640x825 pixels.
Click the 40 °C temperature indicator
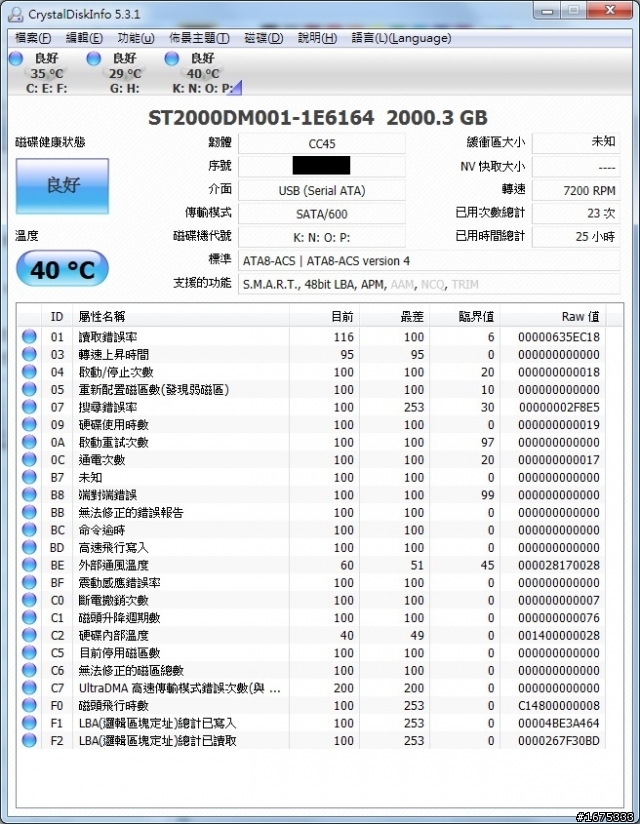[62, 269]
